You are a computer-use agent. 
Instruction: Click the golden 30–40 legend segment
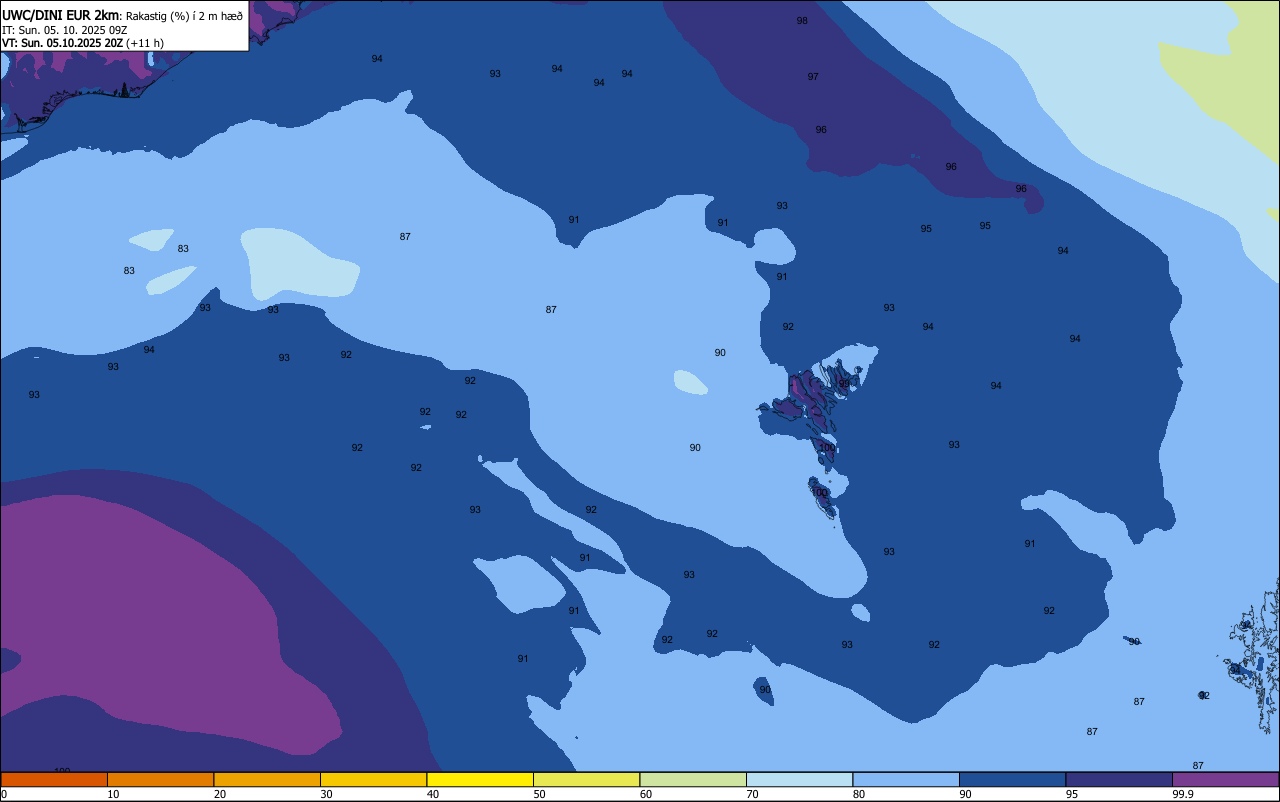(x=373, y=779)
